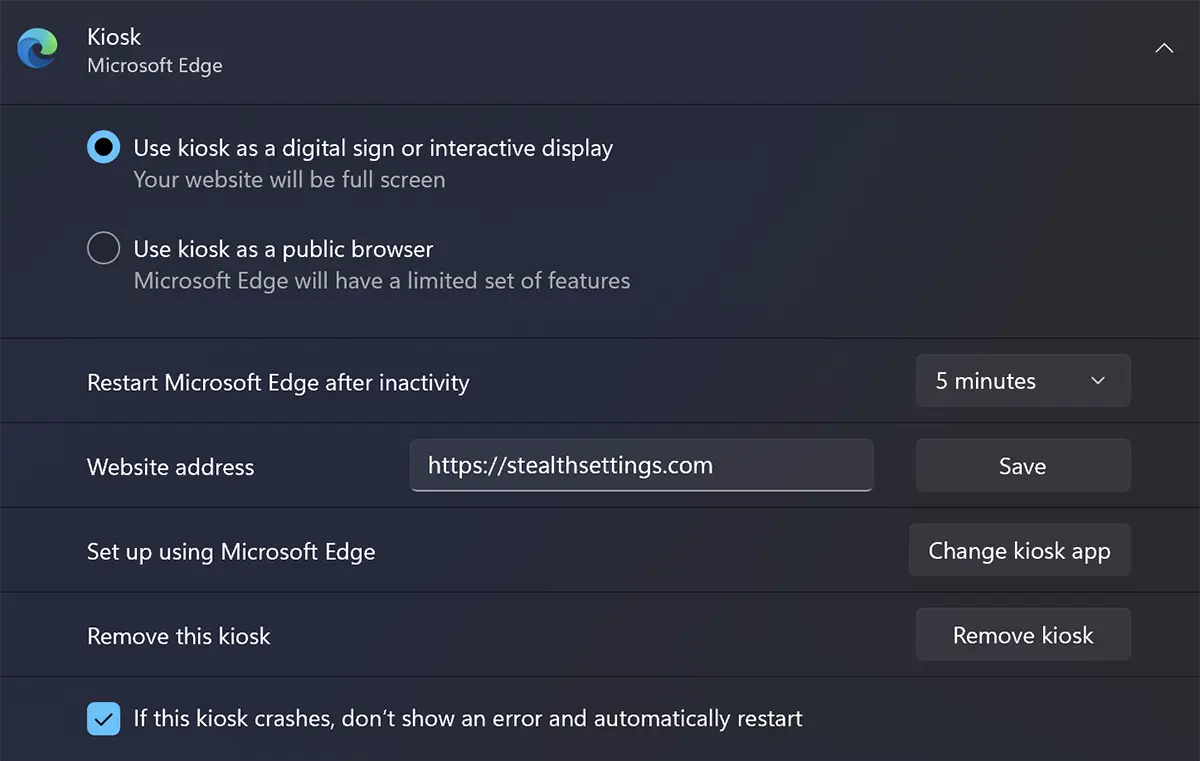Viewport: 1200px width, 761px height.
Task: Click the 'If this kiosk crashes' label text
Action: [468, 718]
